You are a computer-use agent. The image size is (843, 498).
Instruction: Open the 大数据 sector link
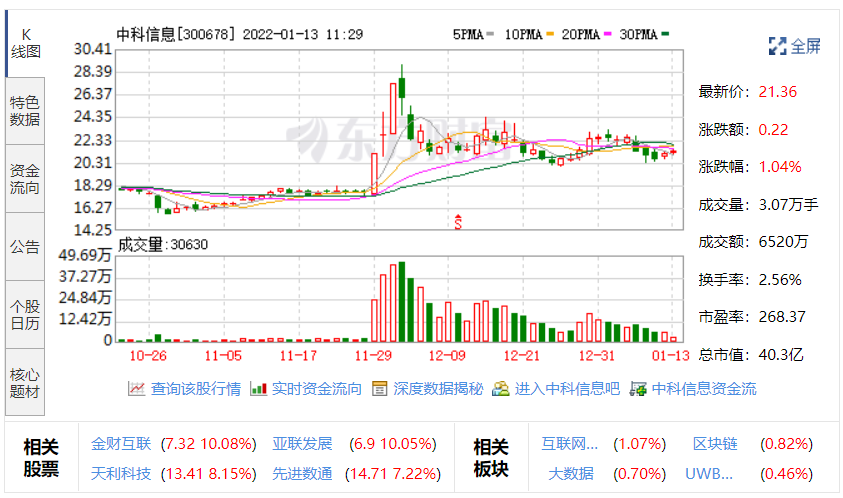pyautogui.click(x=573, y=473)
